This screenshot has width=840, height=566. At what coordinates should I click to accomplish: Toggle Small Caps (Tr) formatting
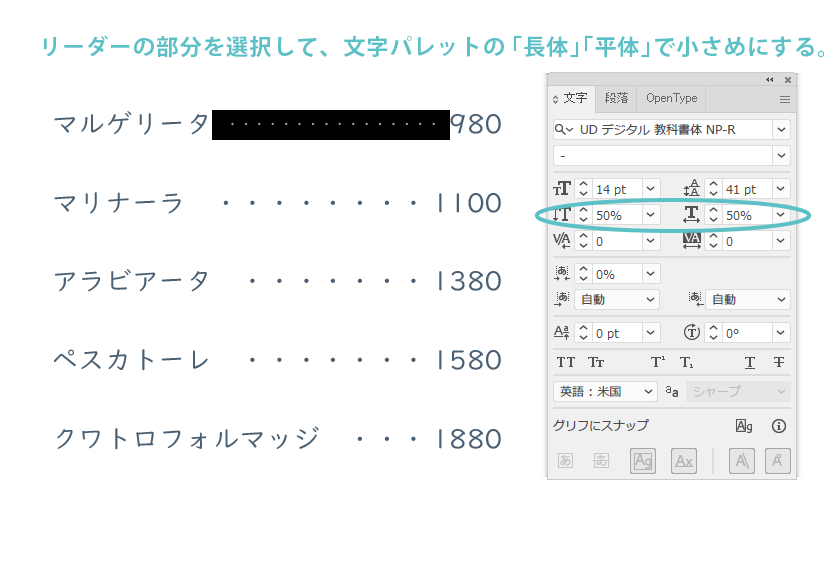[x=596, y=362]
